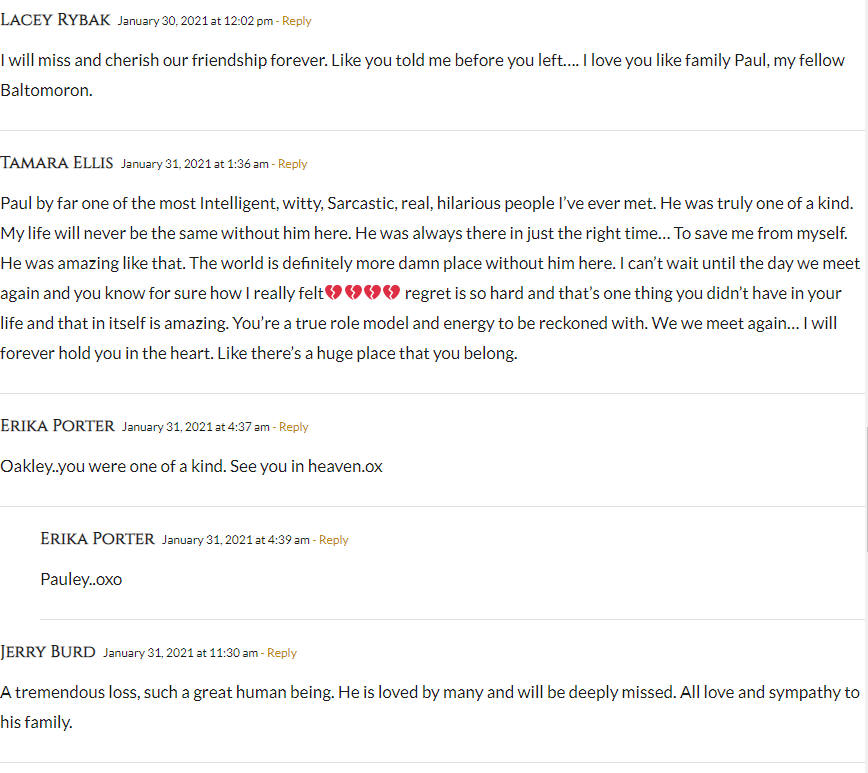Click the January 31, 2021 1:36 am timestamp

click(195, 164)
